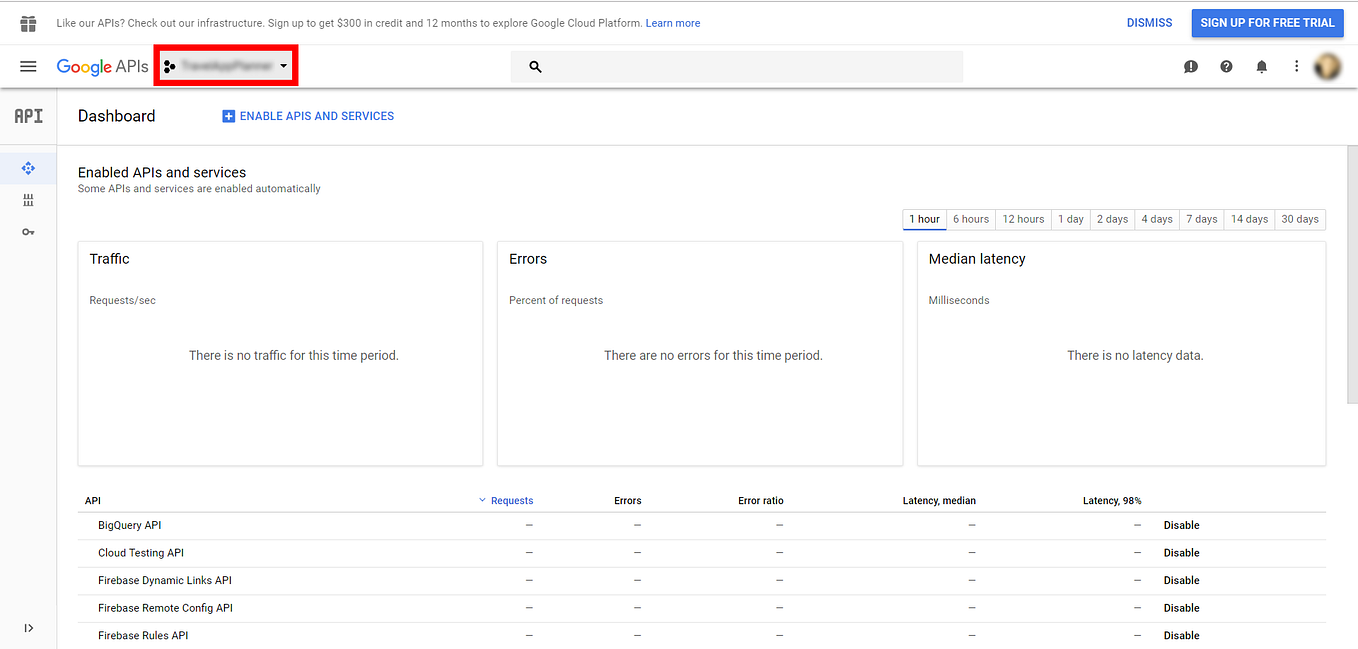Open Credentials key icon in sidebar
Viewport: 1358px width, 649px height.
click(x=28, y=232)
